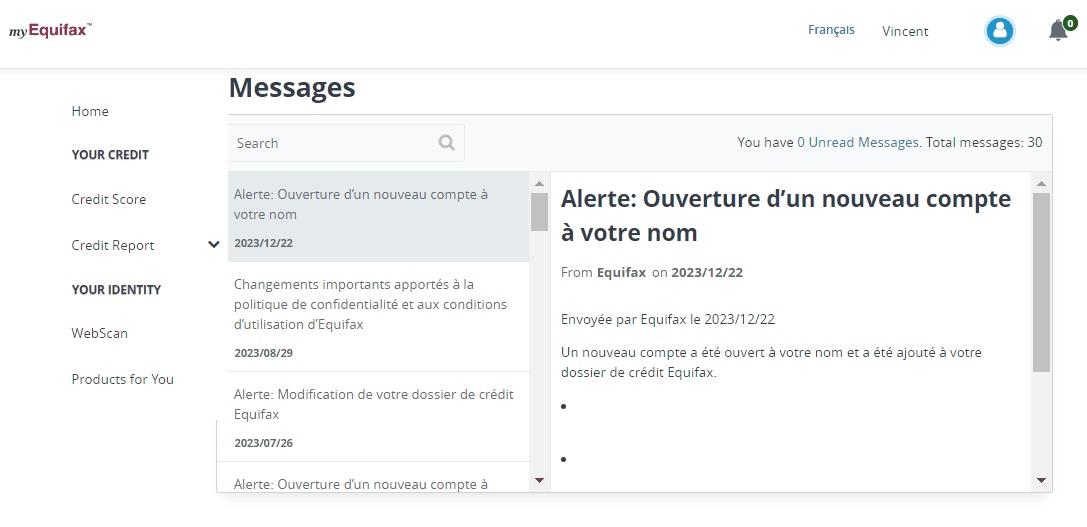Expand the Credit Report chevron
This screenshot has width=1087, height=527.
click(x=213, y=245)
